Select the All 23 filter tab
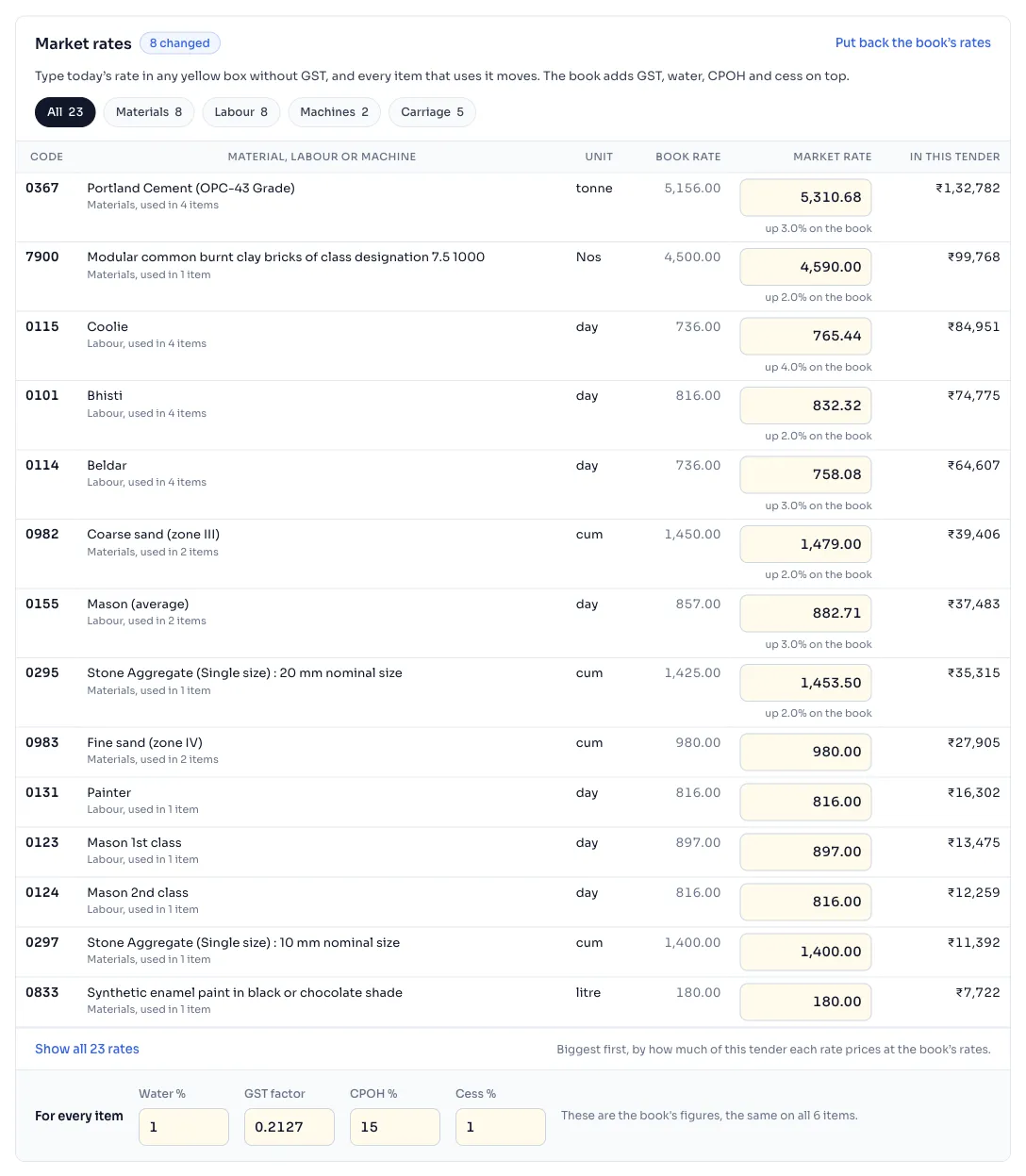 point(65,112)
